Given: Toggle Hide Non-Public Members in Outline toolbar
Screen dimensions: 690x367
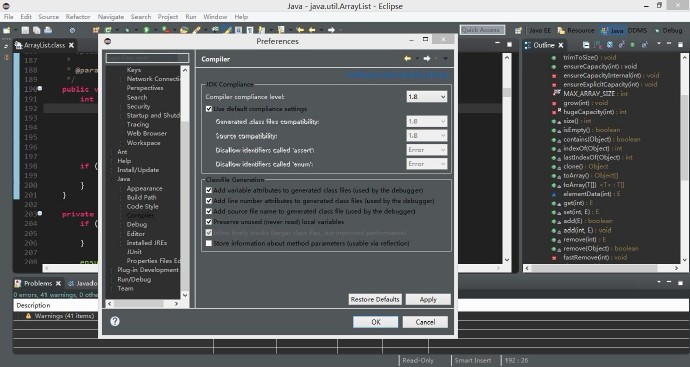Looking at the screenshot, I should (632, 45).
